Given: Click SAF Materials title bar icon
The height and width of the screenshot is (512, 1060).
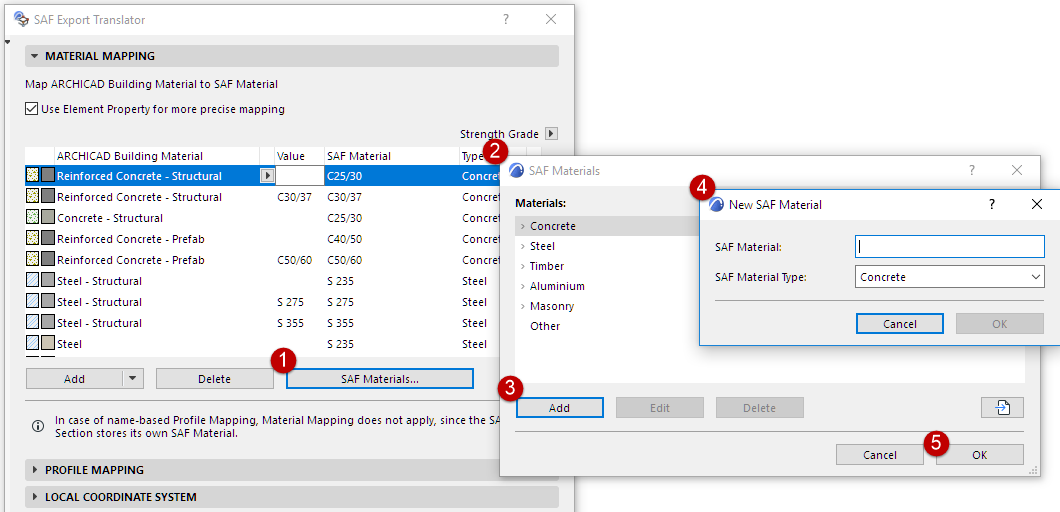Looking at the screenshot, I should (516, 170).
